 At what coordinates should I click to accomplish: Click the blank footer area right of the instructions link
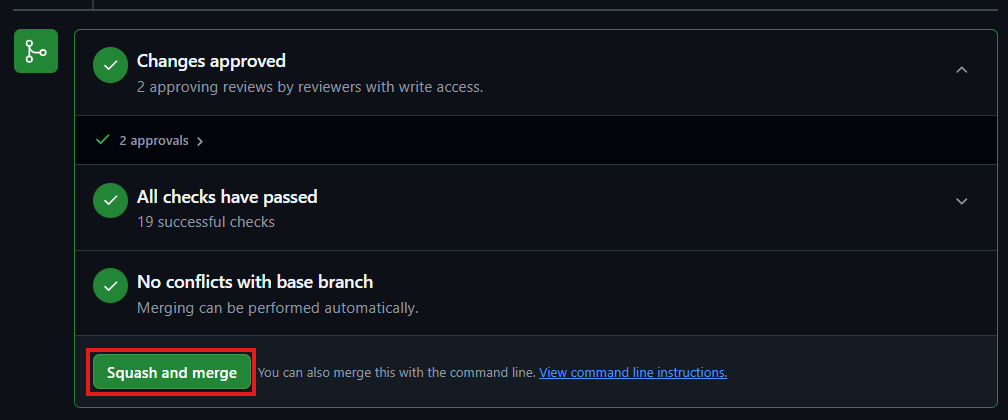[860, 373]
